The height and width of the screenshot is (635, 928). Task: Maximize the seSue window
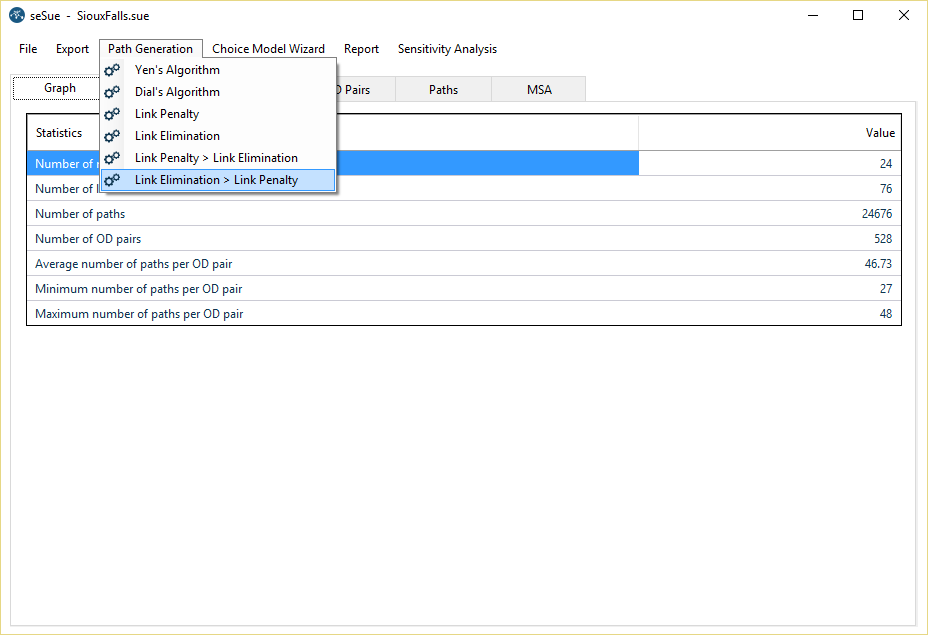(x=858, y=16)
